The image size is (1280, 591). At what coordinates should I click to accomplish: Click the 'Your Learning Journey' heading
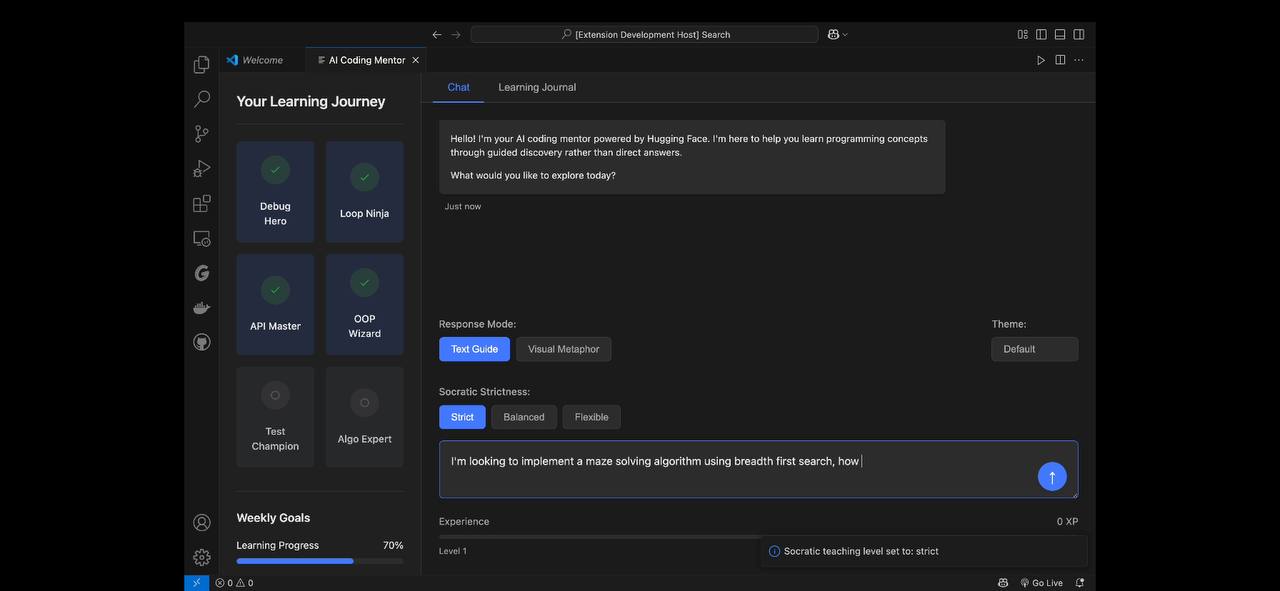[311, 101]
